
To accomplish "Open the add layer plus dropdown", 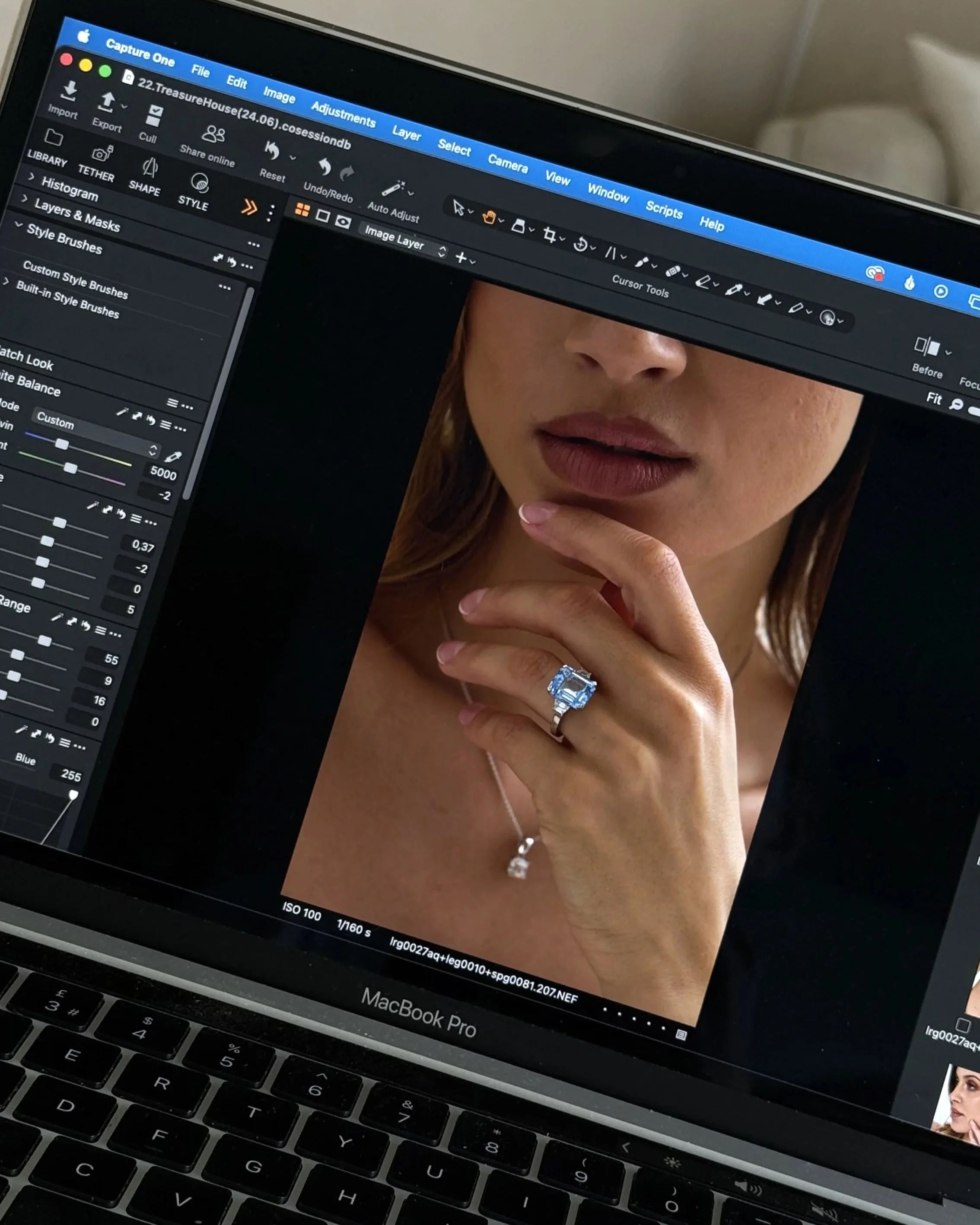I will pos(465,258).
